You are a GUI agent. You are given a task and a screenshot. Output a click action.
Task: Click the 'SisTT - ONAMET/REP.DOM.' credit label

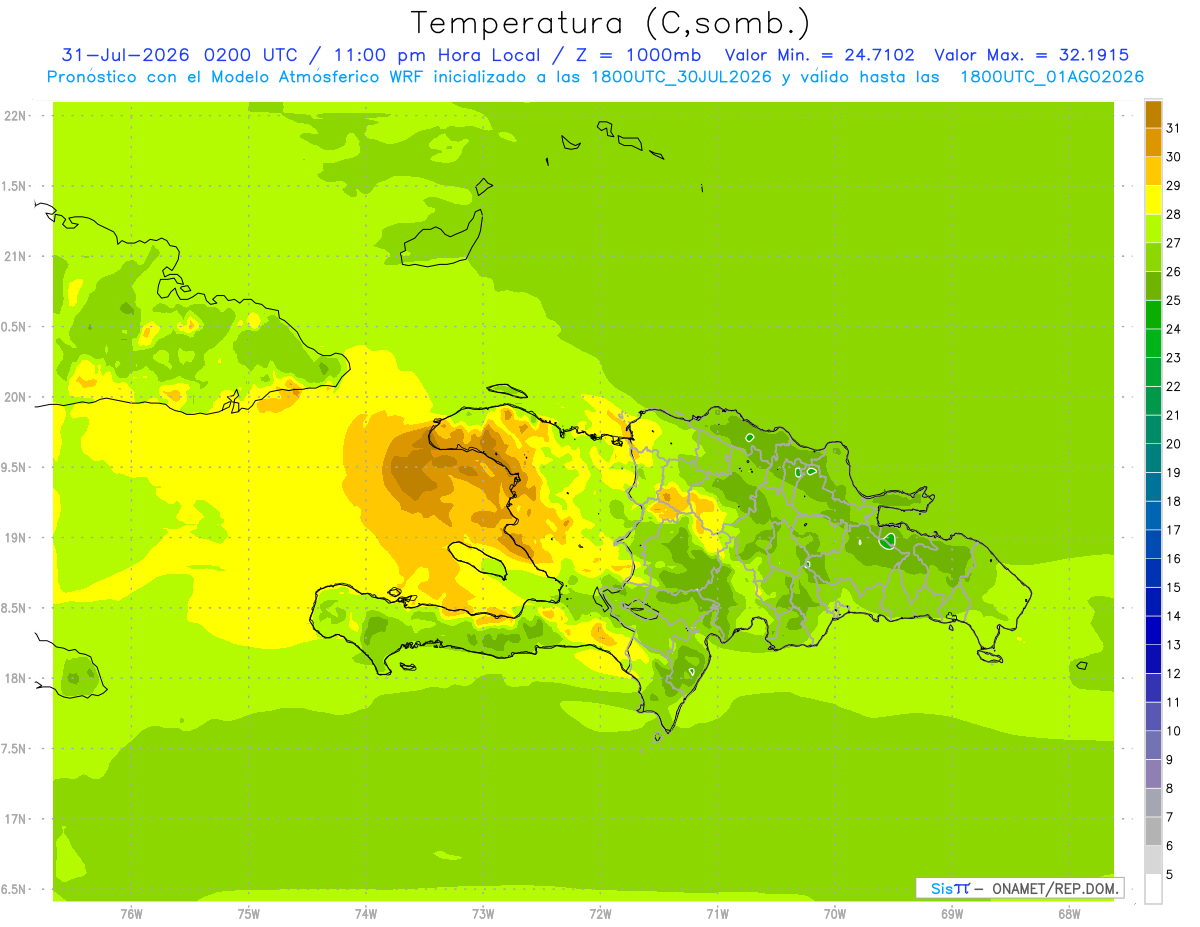tap(1019, 888)
